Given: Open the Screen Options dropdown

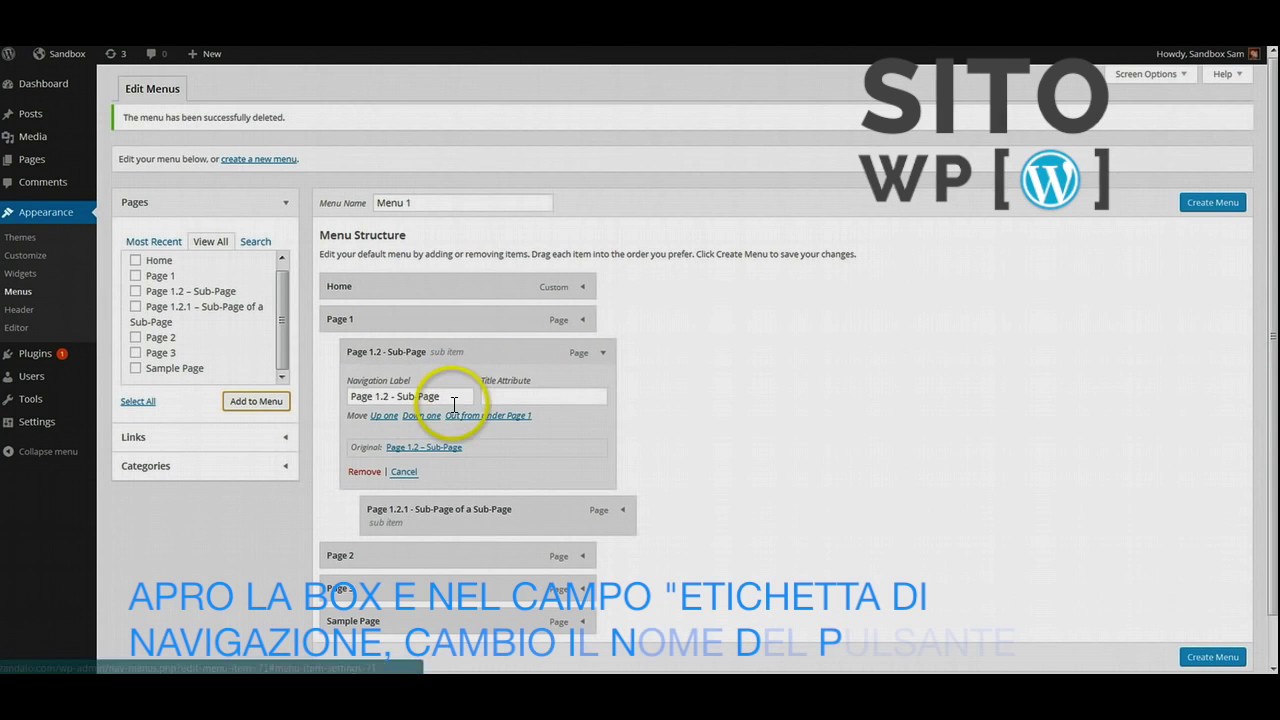Looking at the screenshot, I should point(1151,74).
